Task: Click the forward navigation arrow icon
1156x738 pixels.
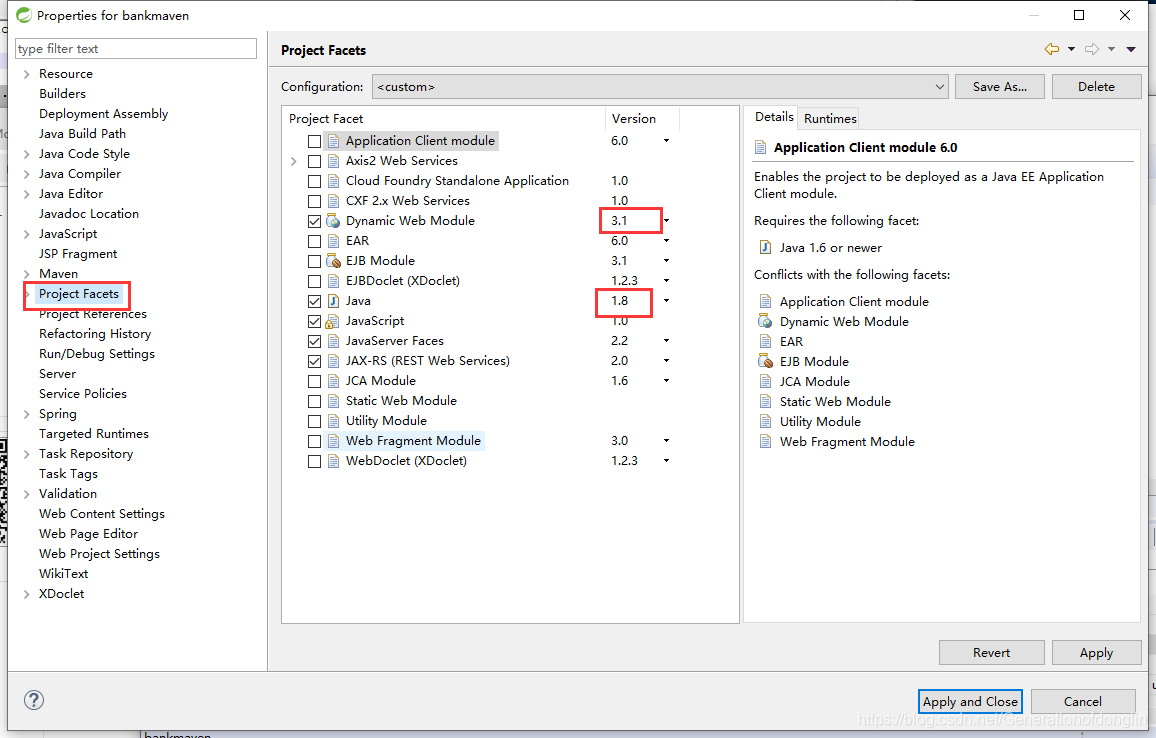Action: [1092, 49]
